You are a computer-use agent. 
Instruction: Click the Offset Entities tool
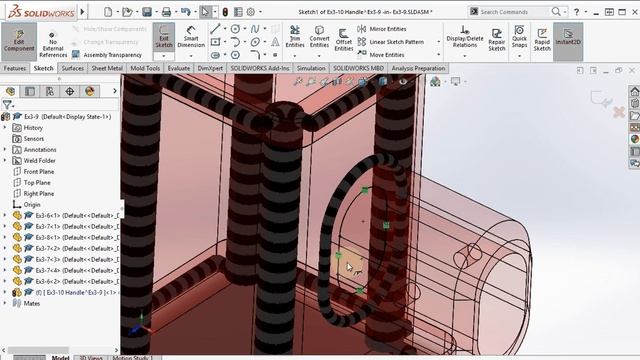pyautogui.click(x=344, y=40)
